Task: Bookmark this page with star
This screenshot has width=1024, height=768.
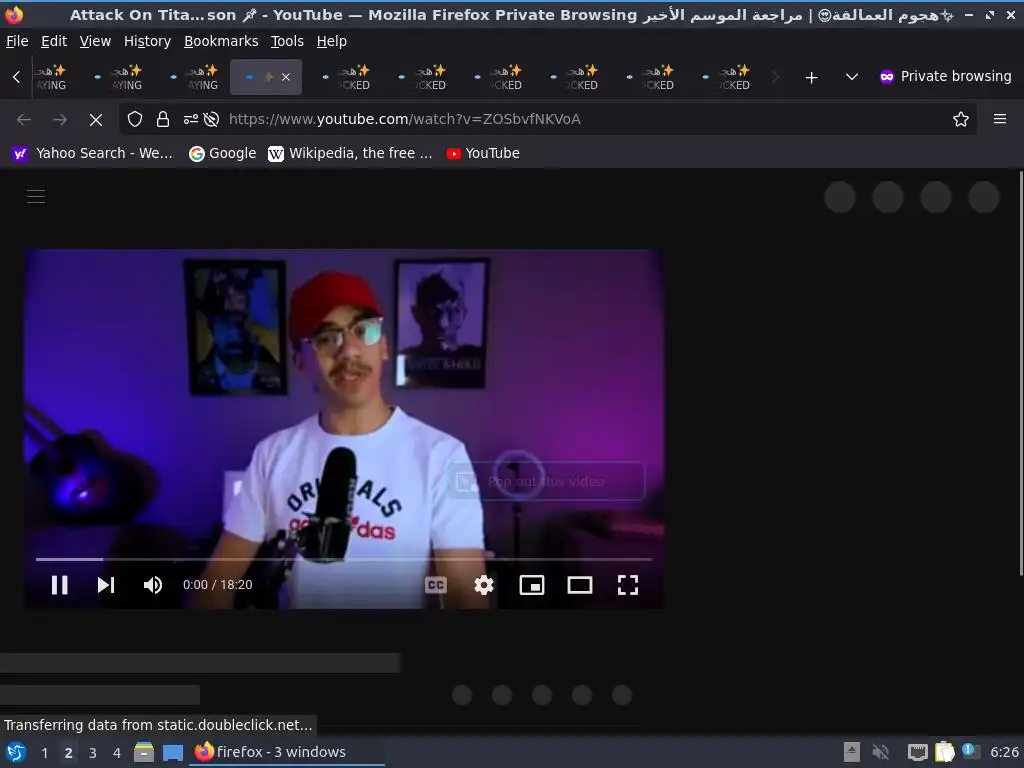Action: click(x=961, y=119)
